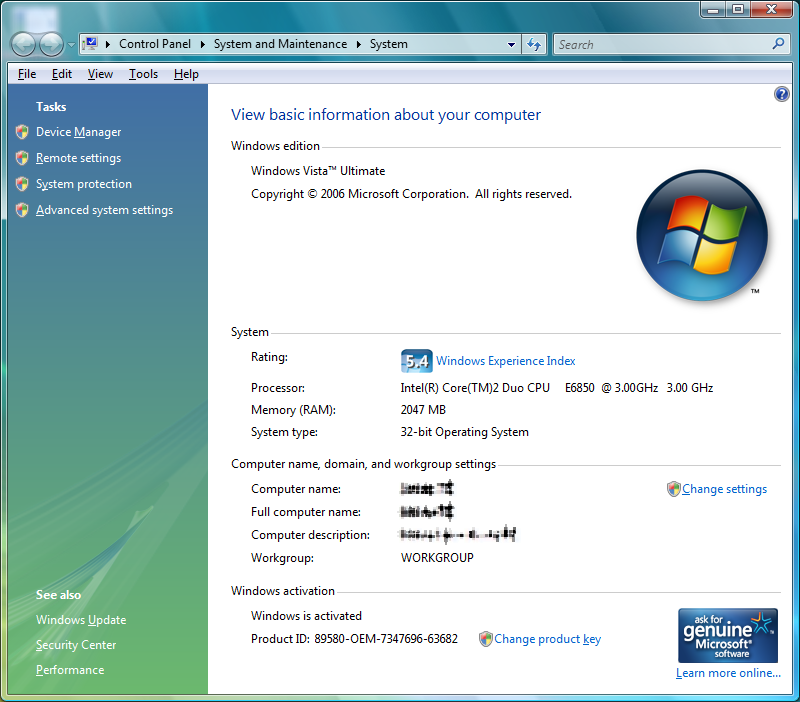Click the shield icon beside Device Manager
The width and height of the screenshot is (800, 702).
point(22,132)
